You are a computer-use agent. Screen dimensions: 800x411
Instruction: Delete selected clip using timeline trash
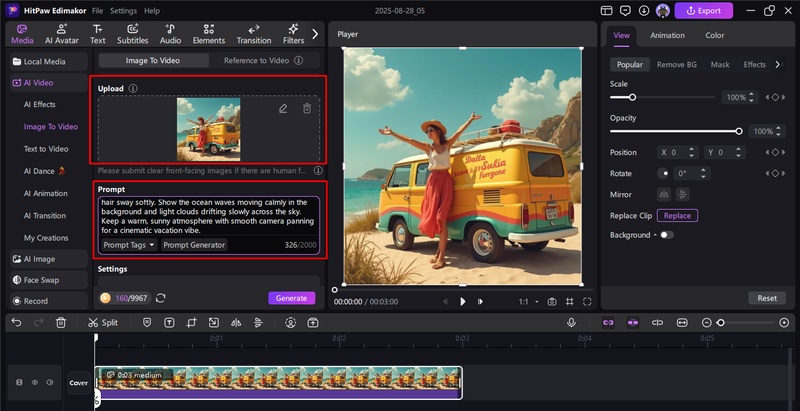tap(61, 323)
